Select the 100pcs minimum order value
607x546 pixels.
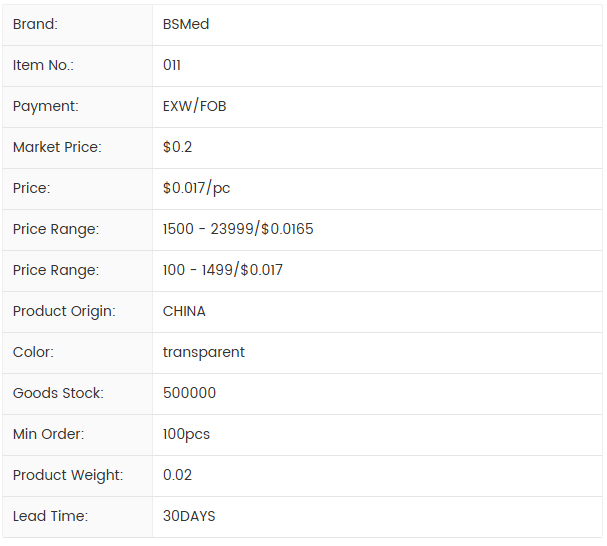(x=187, y=434)
